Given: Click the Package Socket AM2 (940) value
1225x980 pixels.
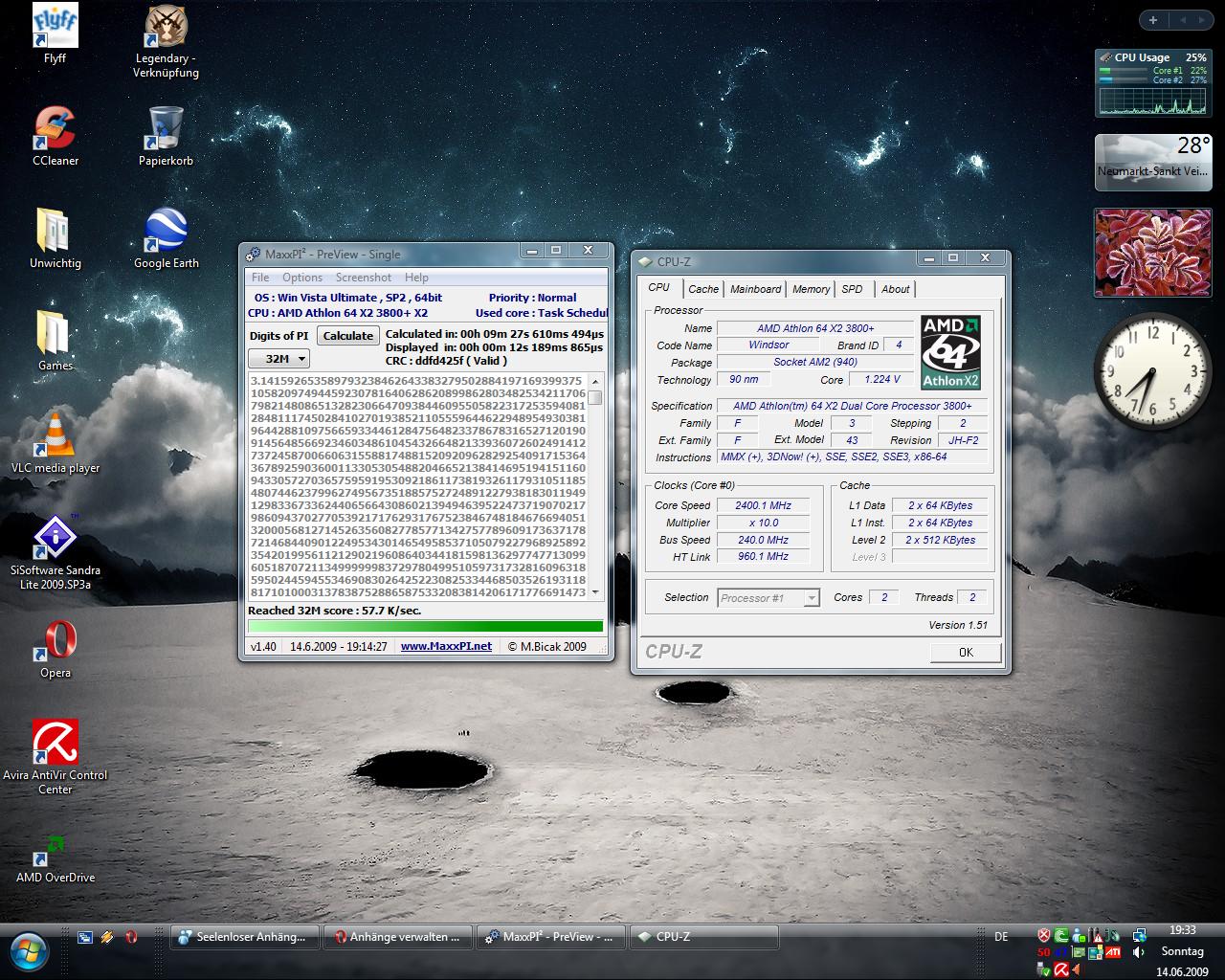Looking at the screenshot, I should (x=815, y=362).
